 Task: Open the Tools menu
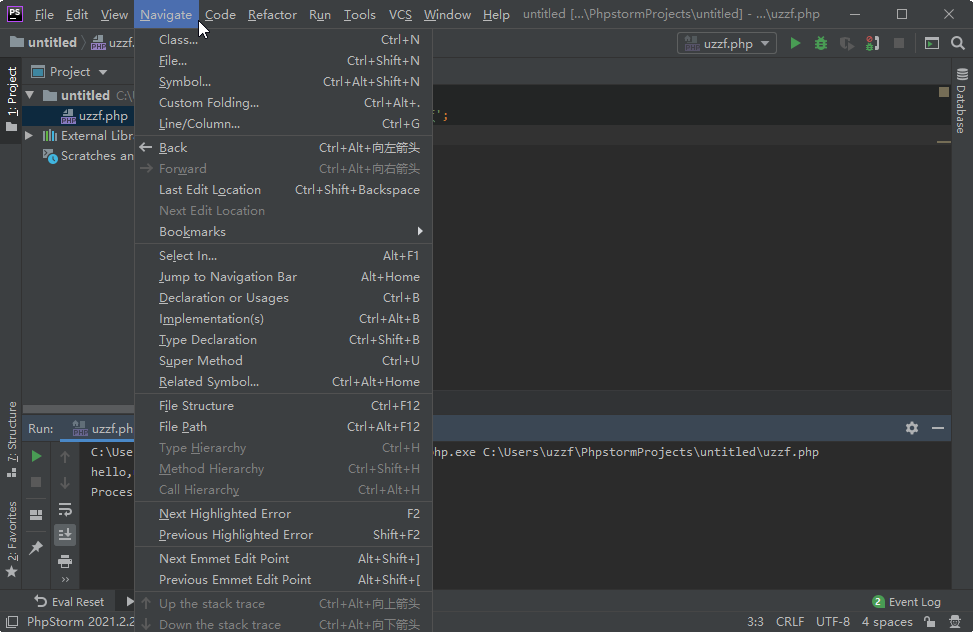coord(359,14)
